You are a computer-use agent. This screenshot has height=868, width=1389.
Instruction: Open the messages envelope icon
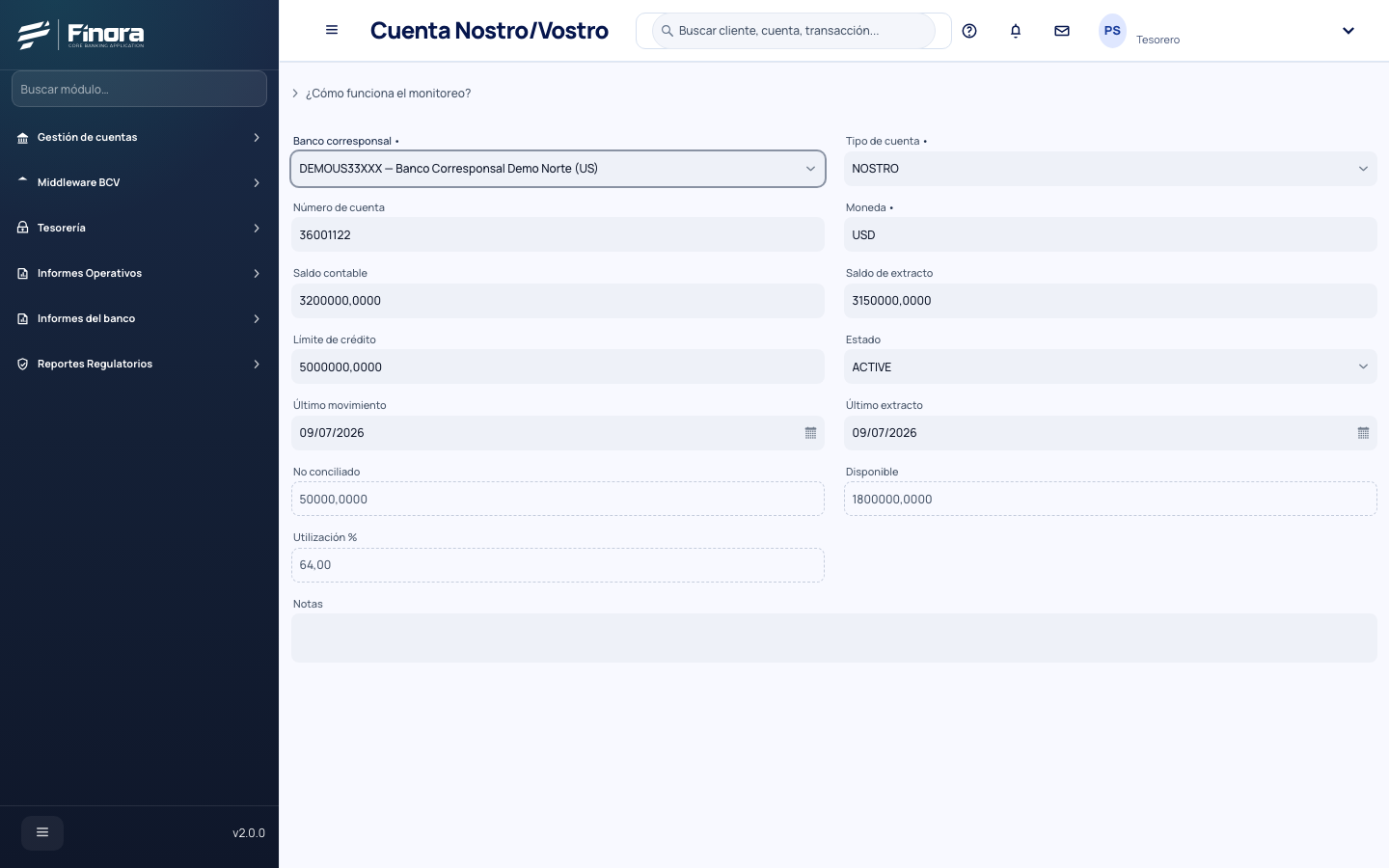coord(1062,31)
